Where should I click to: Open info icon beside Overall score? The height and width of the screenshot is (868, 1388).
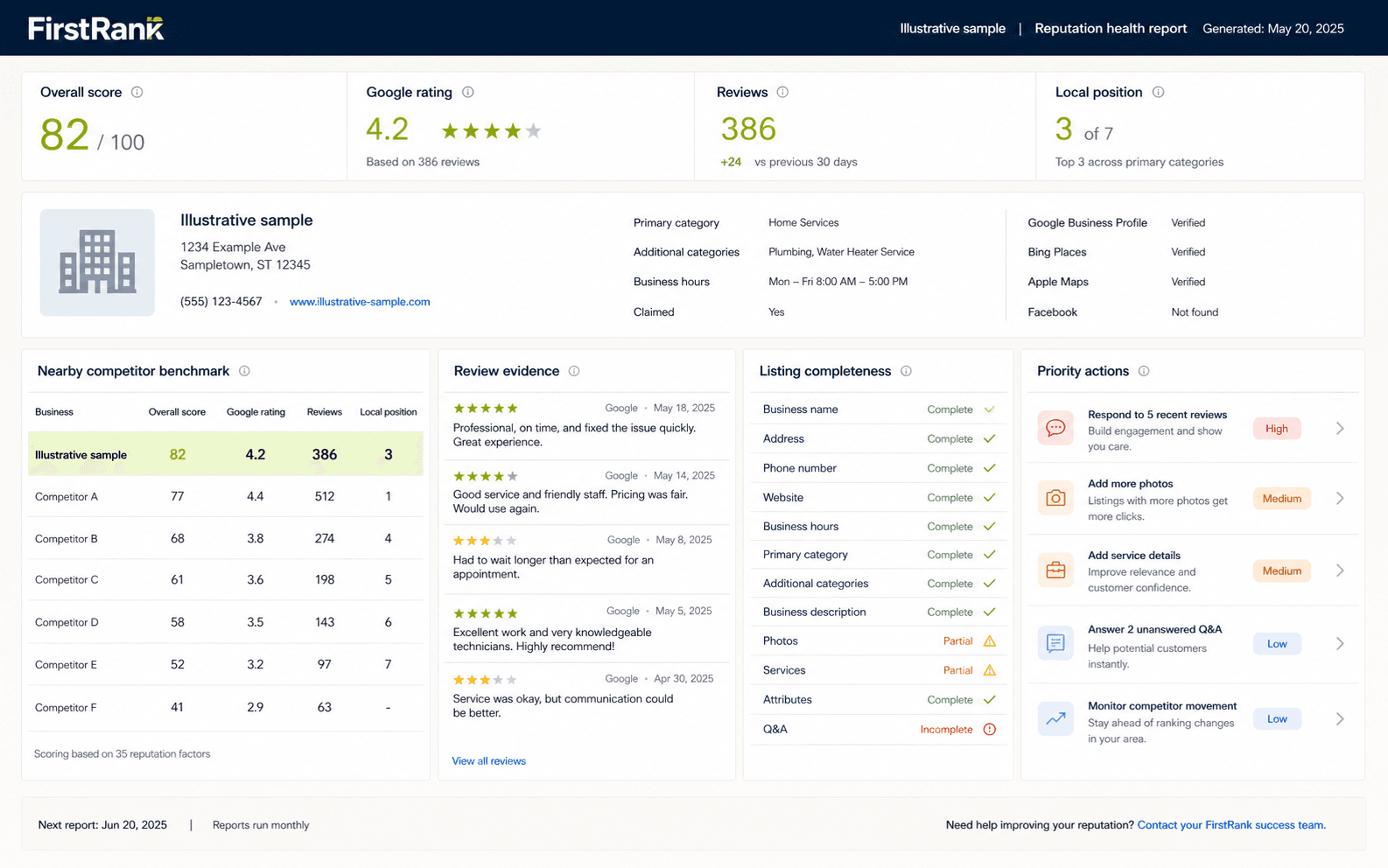tap(137, 92)
